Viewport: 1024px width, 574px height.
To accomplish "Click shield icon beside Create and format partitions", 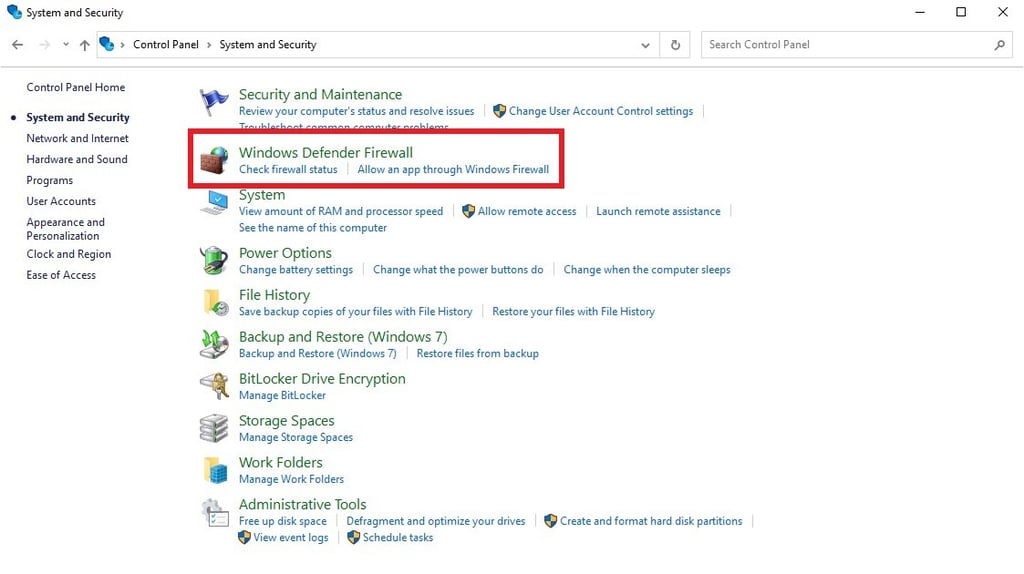I will 551,521.
